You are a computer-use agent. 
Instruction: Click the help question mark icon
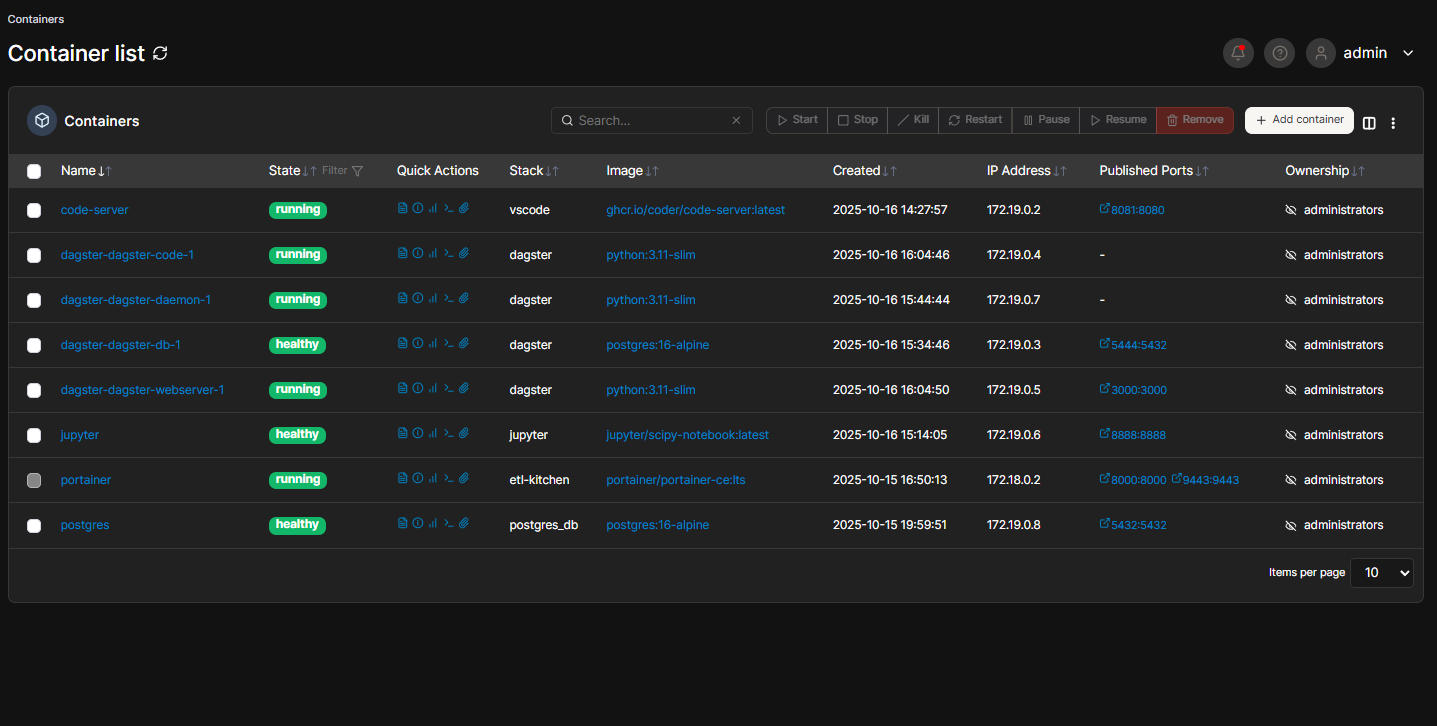[x=1279, y=53]
